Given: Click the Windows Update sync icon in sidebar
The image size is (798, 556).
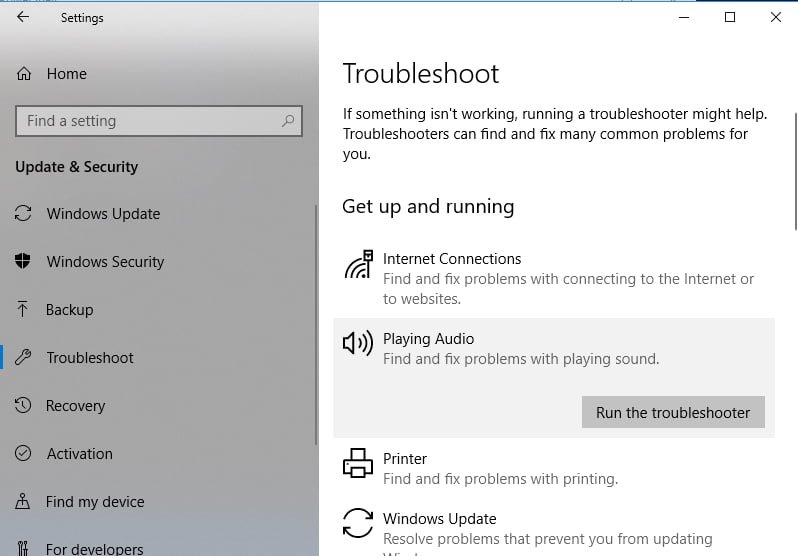Looking at the screenshot, I should 24,214.
